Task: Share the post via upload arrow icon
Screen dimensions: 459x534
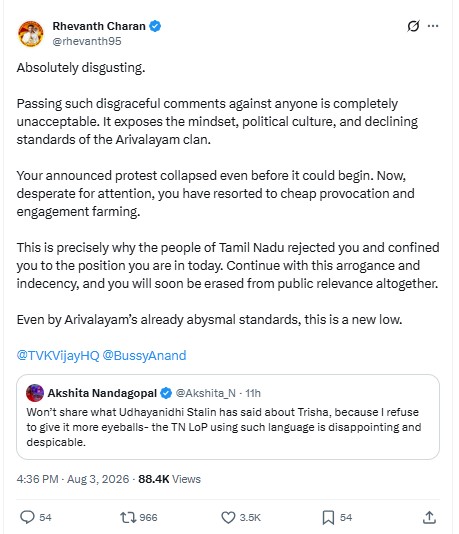Action: [x=429, y=517]
